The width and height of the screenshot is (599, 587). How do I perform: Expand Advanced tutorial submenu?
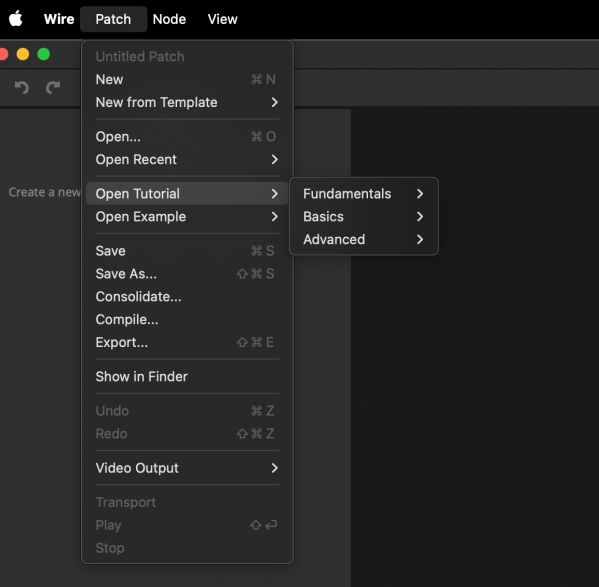[x=364, y=239]
